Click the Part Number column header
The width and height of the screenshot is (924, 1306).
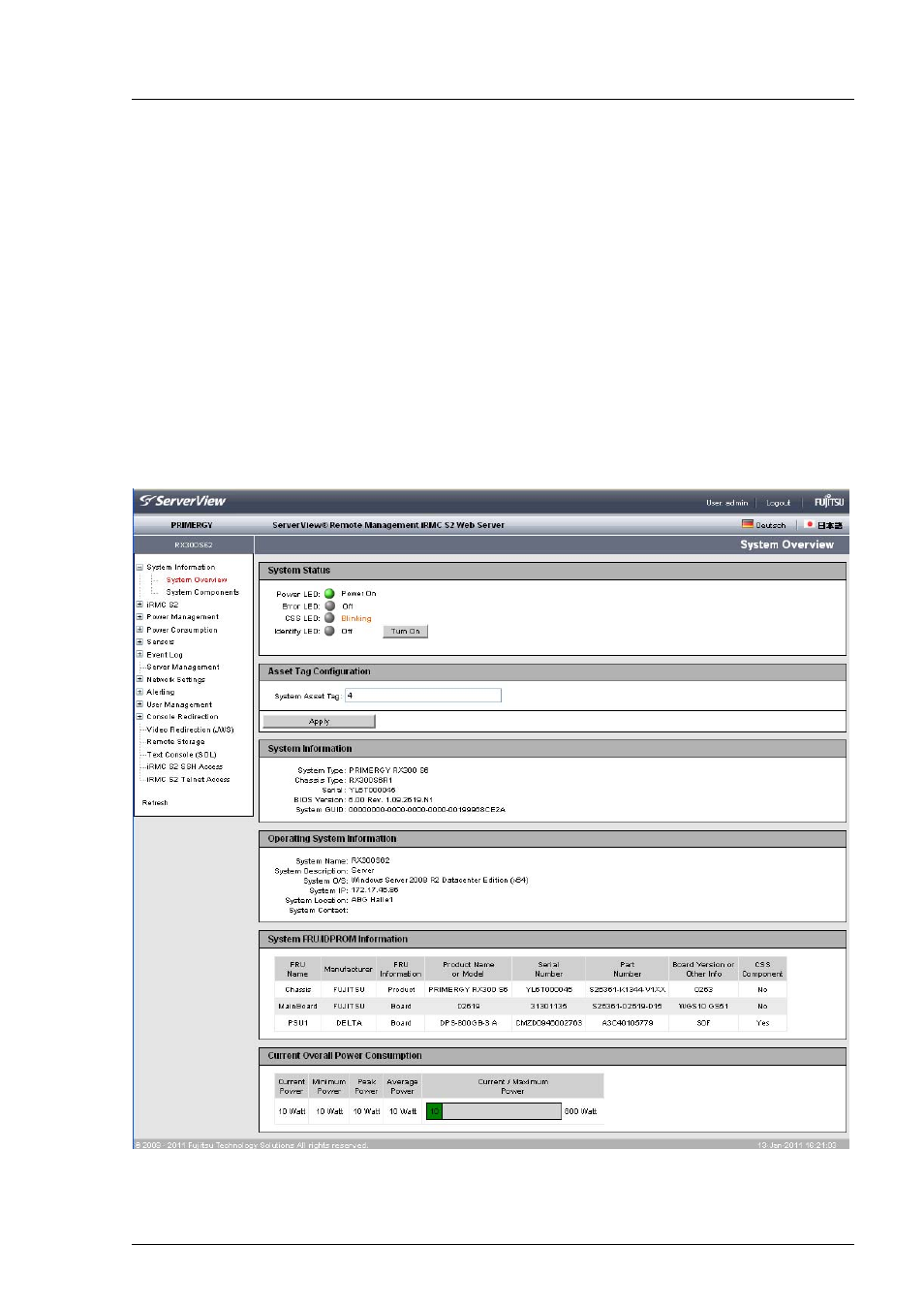[627, 970]
